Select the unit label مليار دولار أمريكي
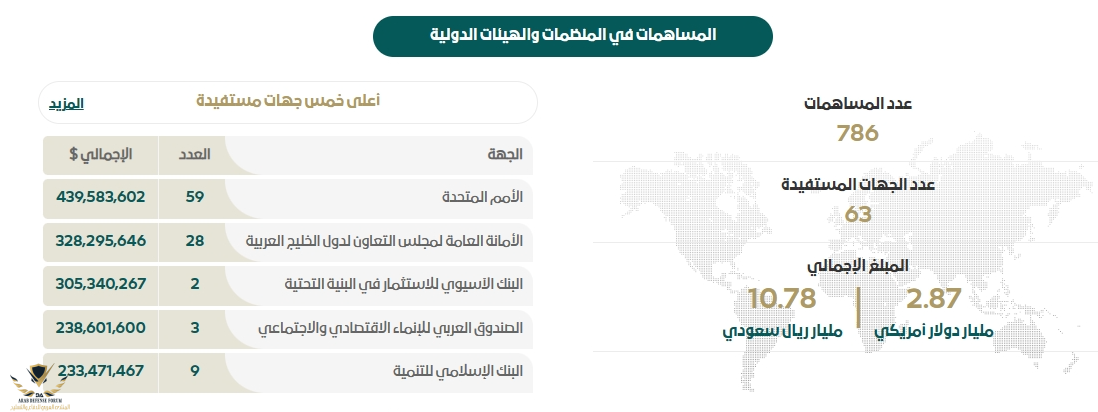 click(933, 331)
